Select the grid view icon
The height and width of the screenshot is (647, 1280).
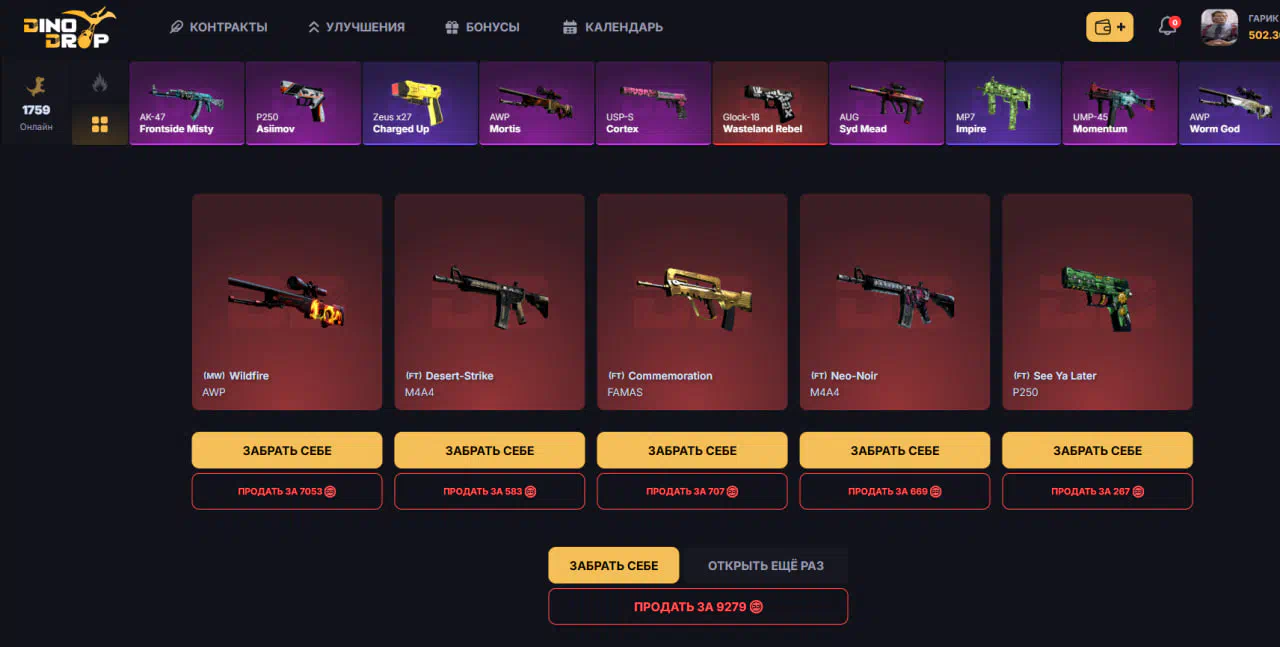pyautogui.click(x=100, y=125)
